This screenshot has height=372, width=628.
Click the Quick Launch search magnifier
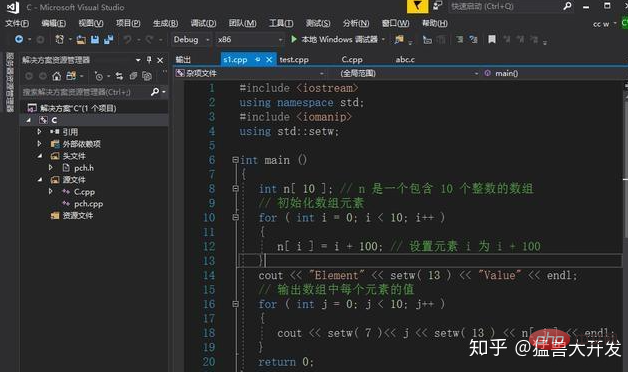click(567, 6)
